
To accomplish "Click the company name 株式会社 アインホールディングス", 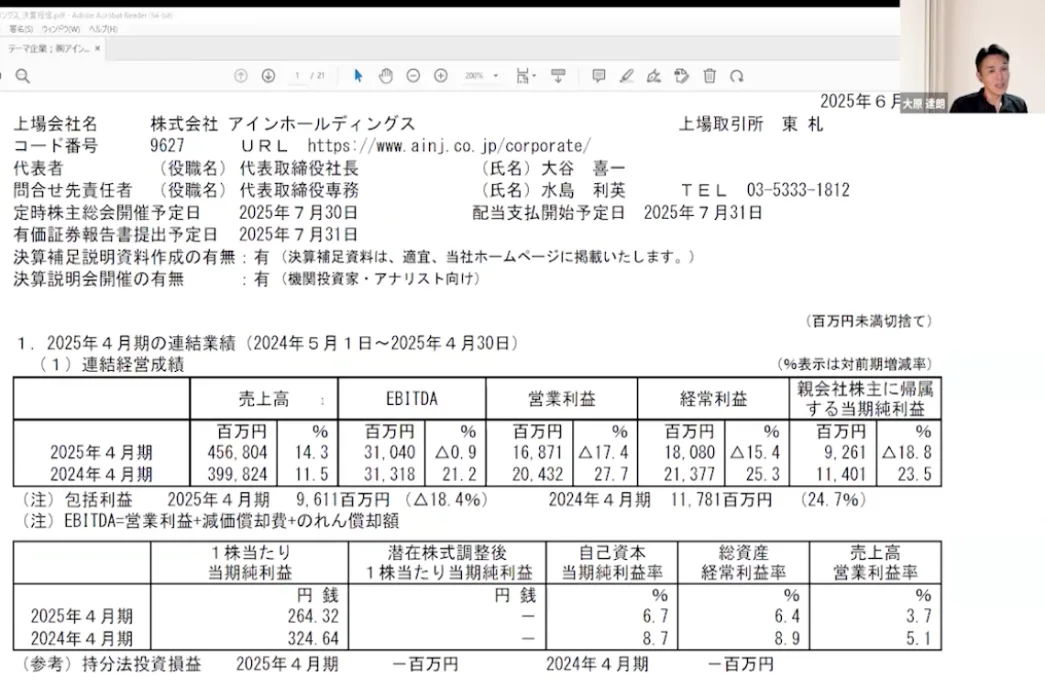I will click(x=283, y=123).
